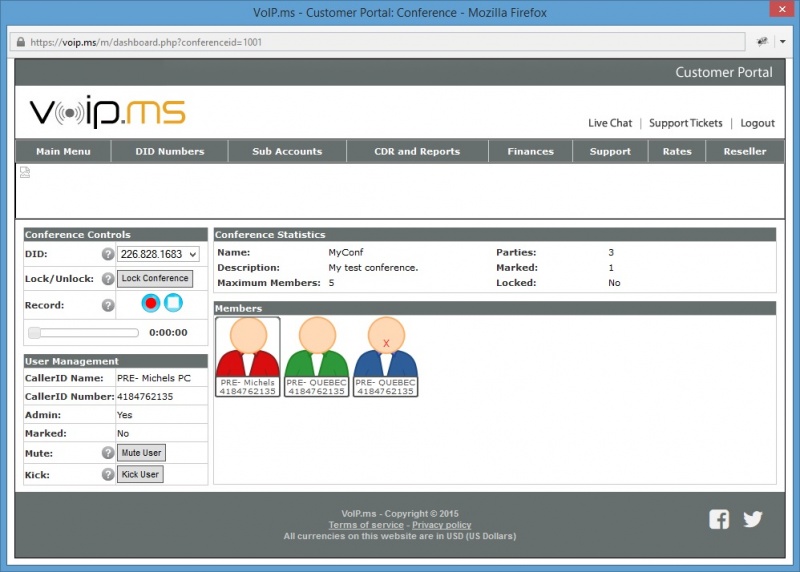Viewport: 800px width, 572px height.
Task: Click the Lock Conference button
Action: coord(155,279)
